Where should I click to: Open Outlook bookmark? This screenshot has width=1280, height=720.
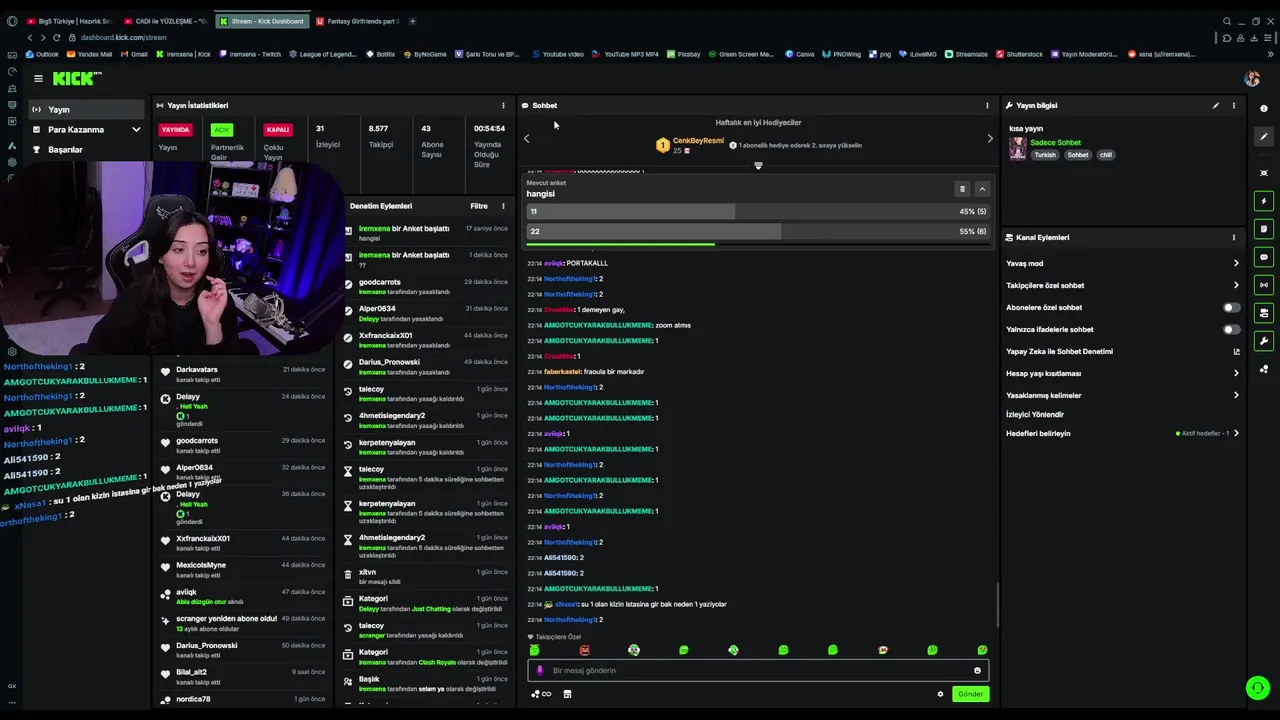[43, 54]
